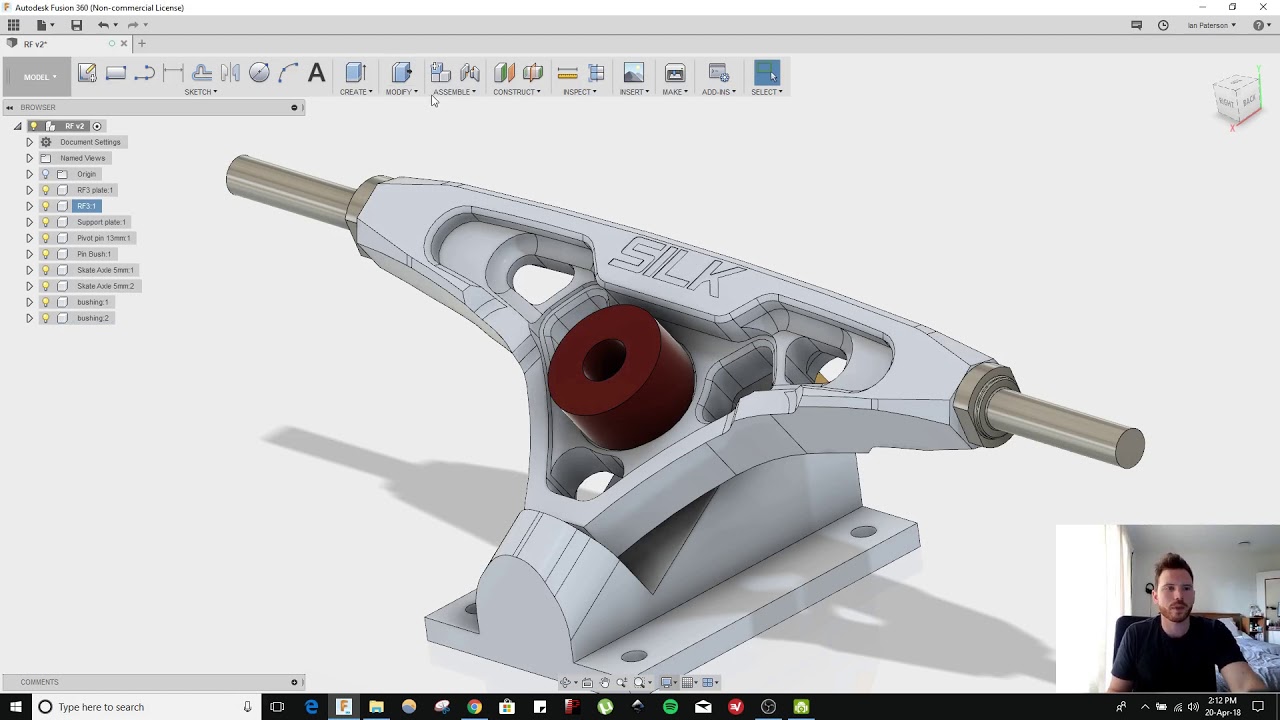The image size is (1280, 720).
Task: Open the Data Panel grid icon
Action: [x=14, y=25]
